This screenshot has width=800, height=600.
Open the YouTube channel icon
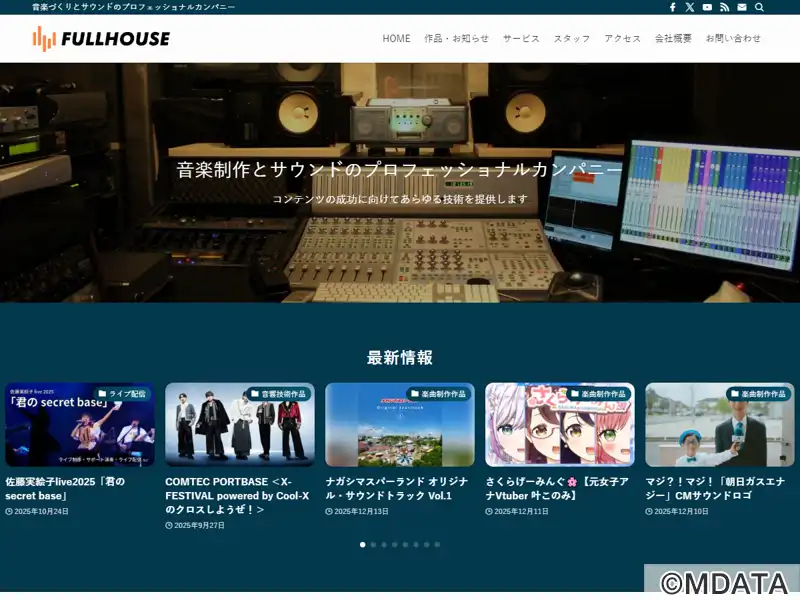[x=707, y=7]
